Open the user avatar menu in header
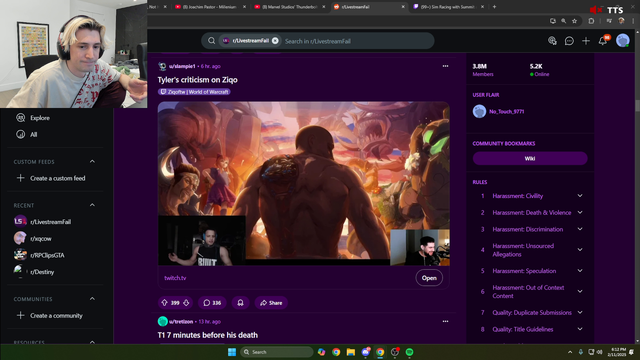The height and width of the screenshot is (360, 640). pos(622,41)
